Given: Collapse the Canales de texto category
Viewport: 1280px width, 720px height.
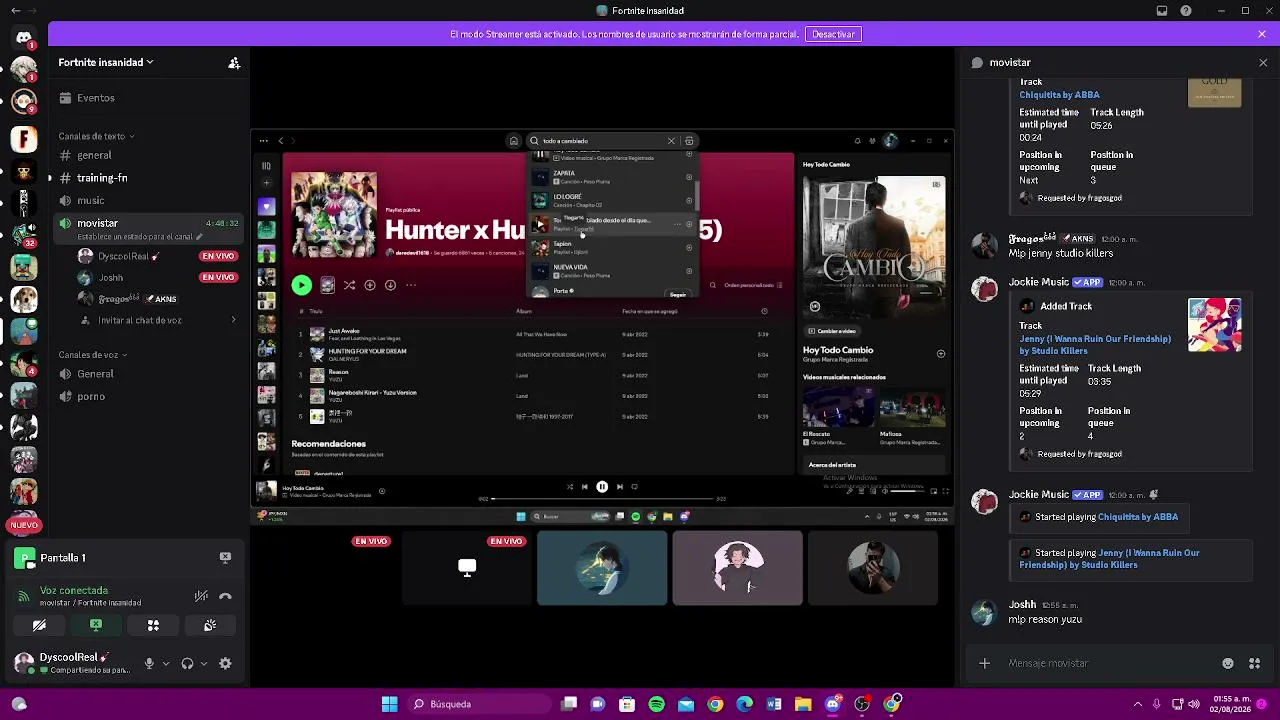Looking at the screenshot, I should click(x=94, y=136).
